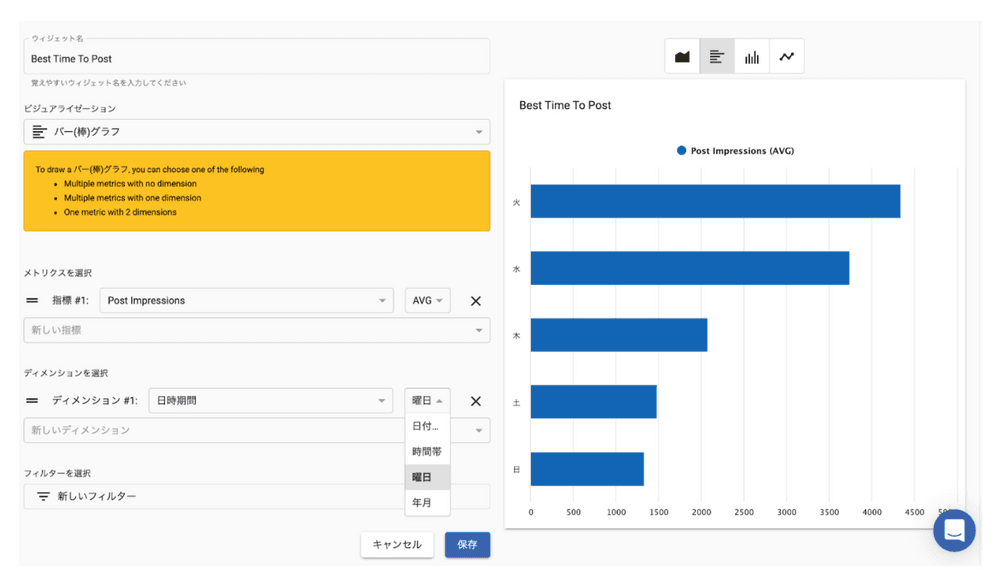Click the キャンセル button

397,545
